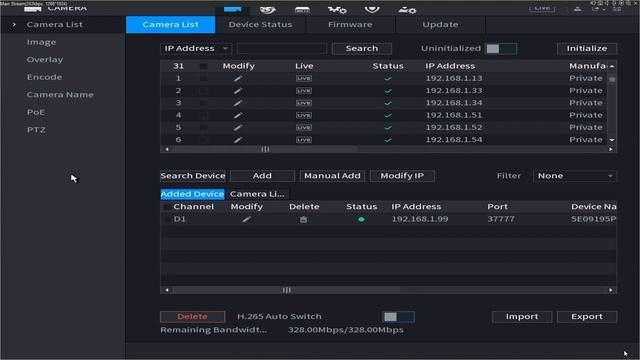Open the Security shield icon in top bar
Screen dimensions: 640x360
point(372,9)
